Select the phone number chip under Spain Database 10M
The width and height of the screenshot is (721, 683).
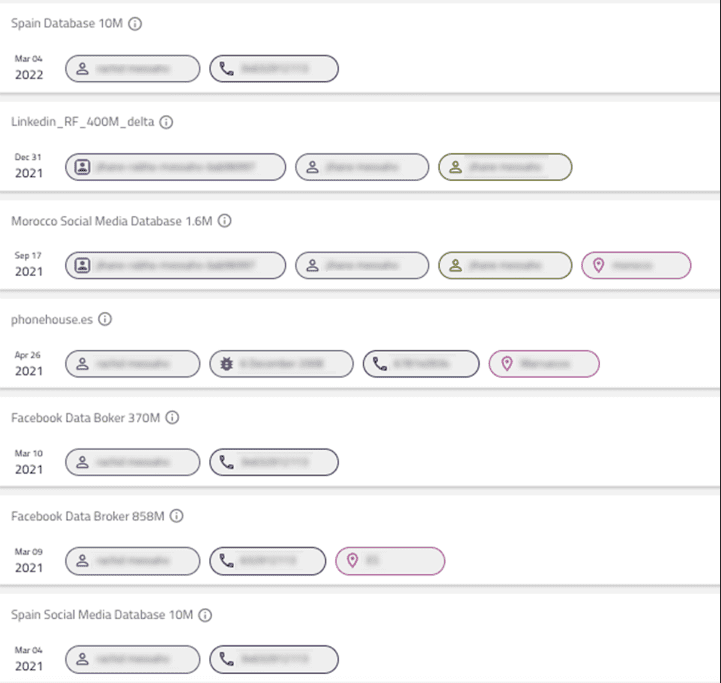click(x=274, y=69)
